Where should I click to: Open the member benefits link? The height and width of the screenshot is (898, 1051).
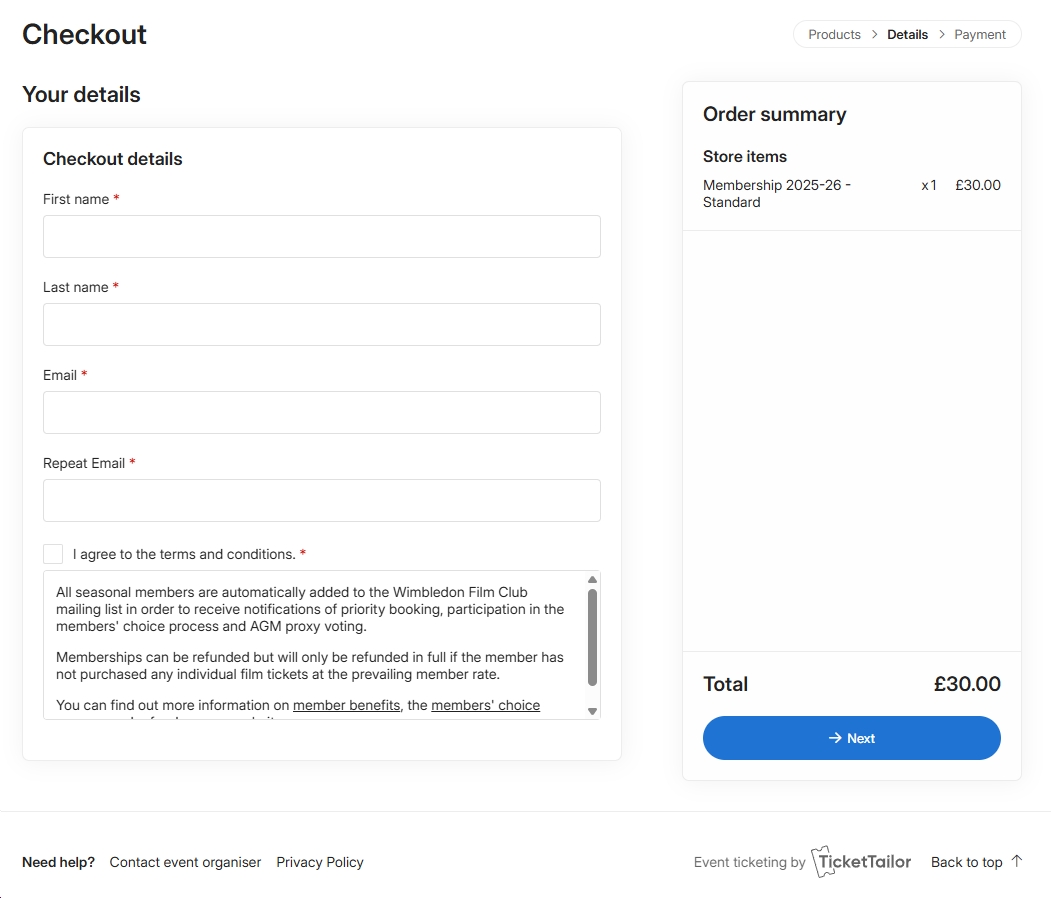point(346,705)
